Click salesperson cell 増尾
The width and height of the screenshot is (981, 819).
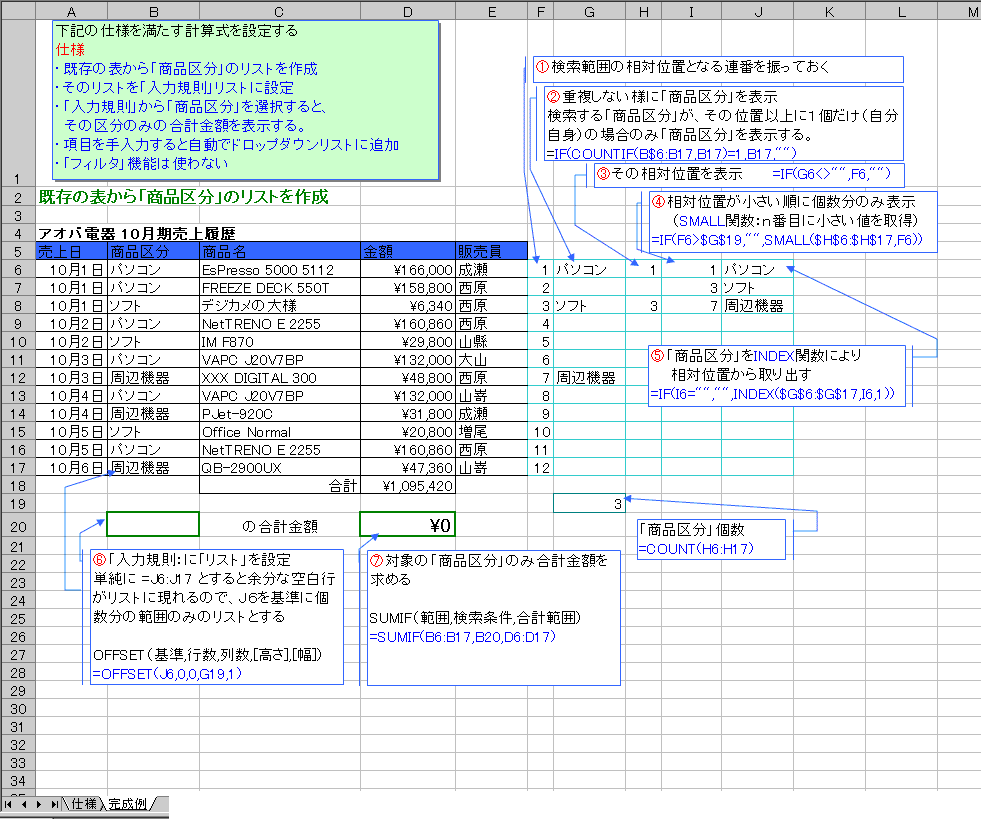click(x=492, y=432)
